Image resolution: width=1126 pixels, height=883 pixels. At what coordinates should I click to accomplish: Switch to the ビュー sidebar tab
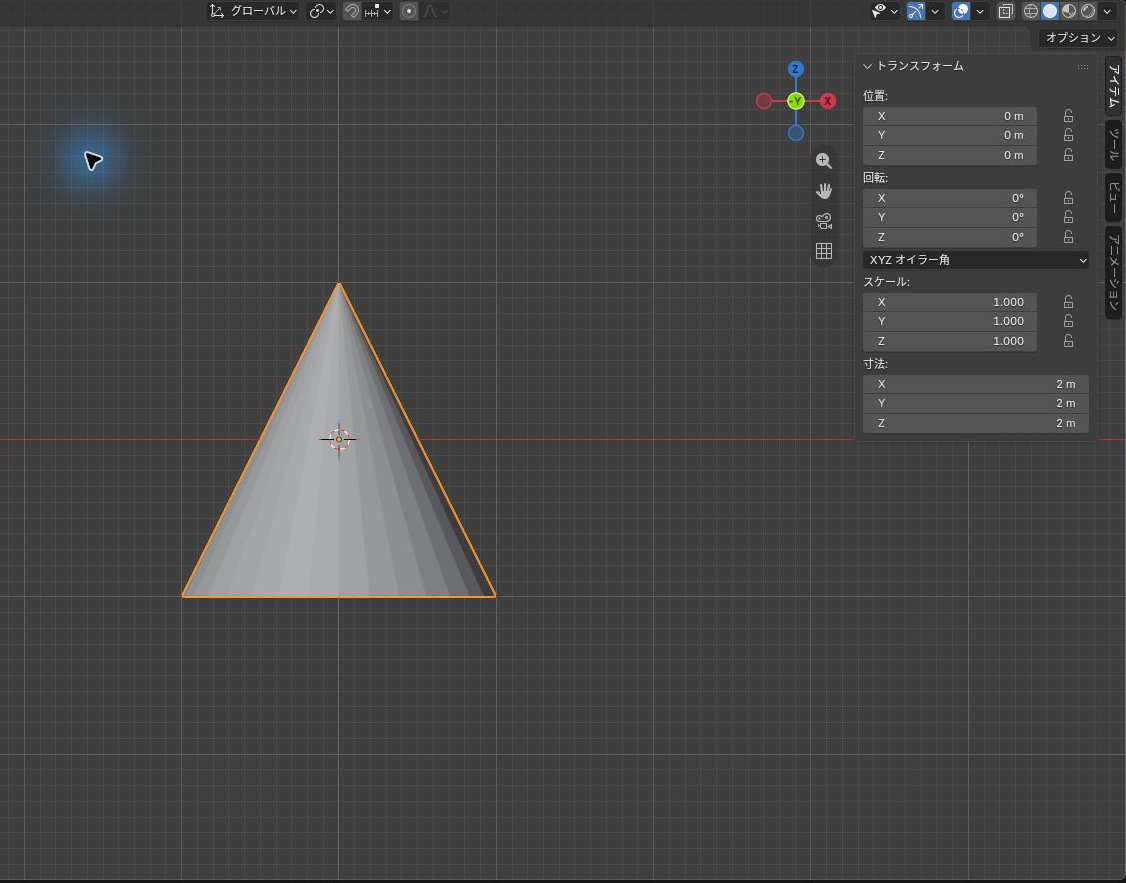(1114, 197)
